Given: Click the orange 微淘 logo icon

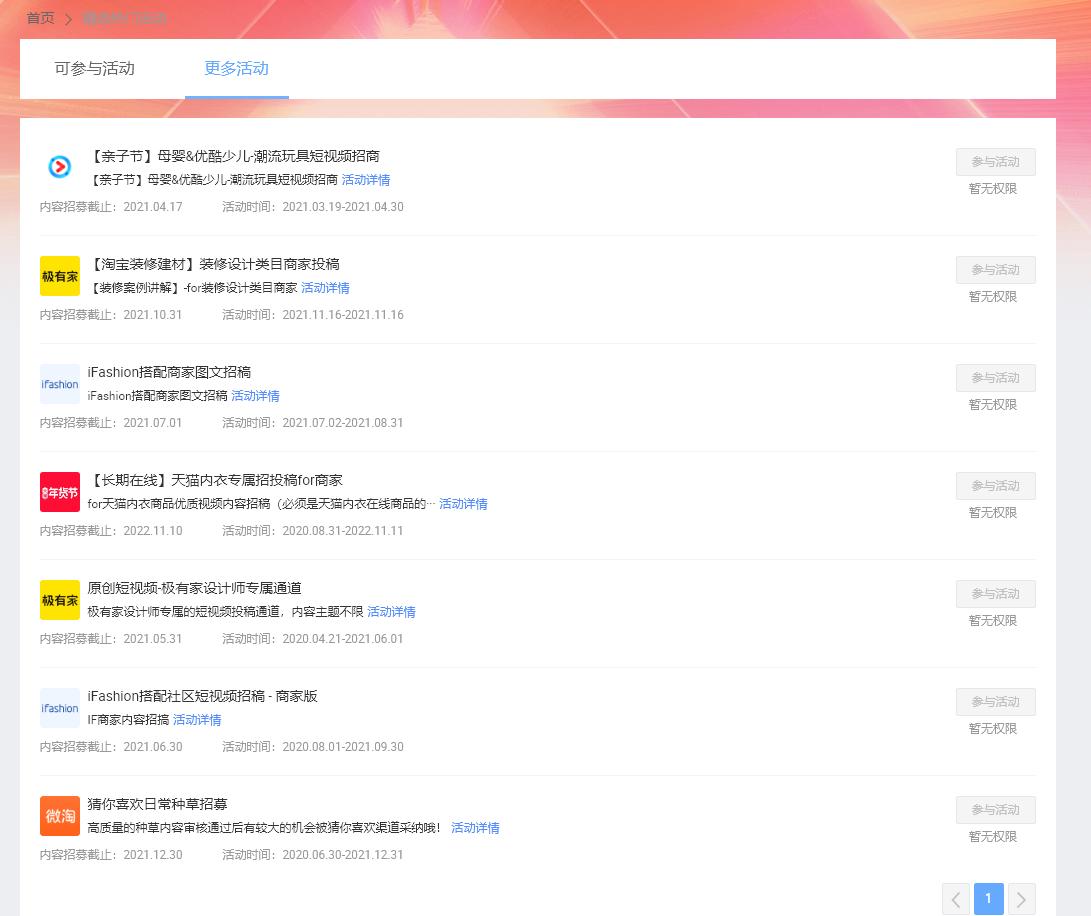Looking at the screenshot, I should click(60, 815).
